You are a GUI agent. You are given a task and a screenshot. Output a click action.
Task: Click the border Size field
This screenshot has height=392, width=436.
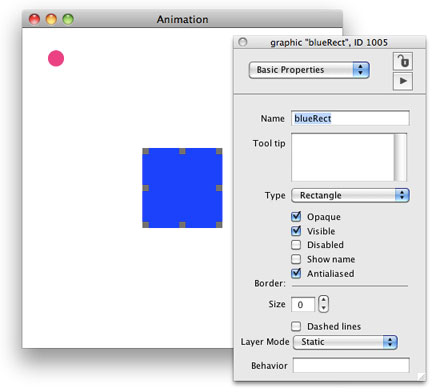tap(303, 304)
